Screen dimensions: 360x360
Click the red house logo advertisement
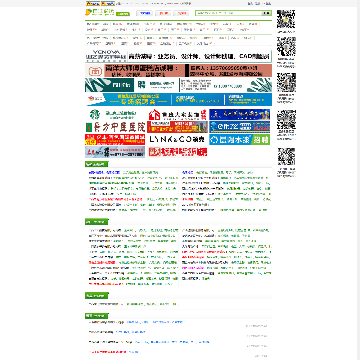tap(177, 114)
